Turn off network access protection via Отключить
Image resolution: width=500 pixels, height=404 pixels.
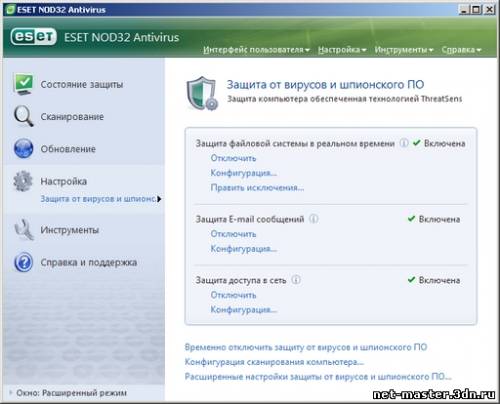tap(233, 295)
